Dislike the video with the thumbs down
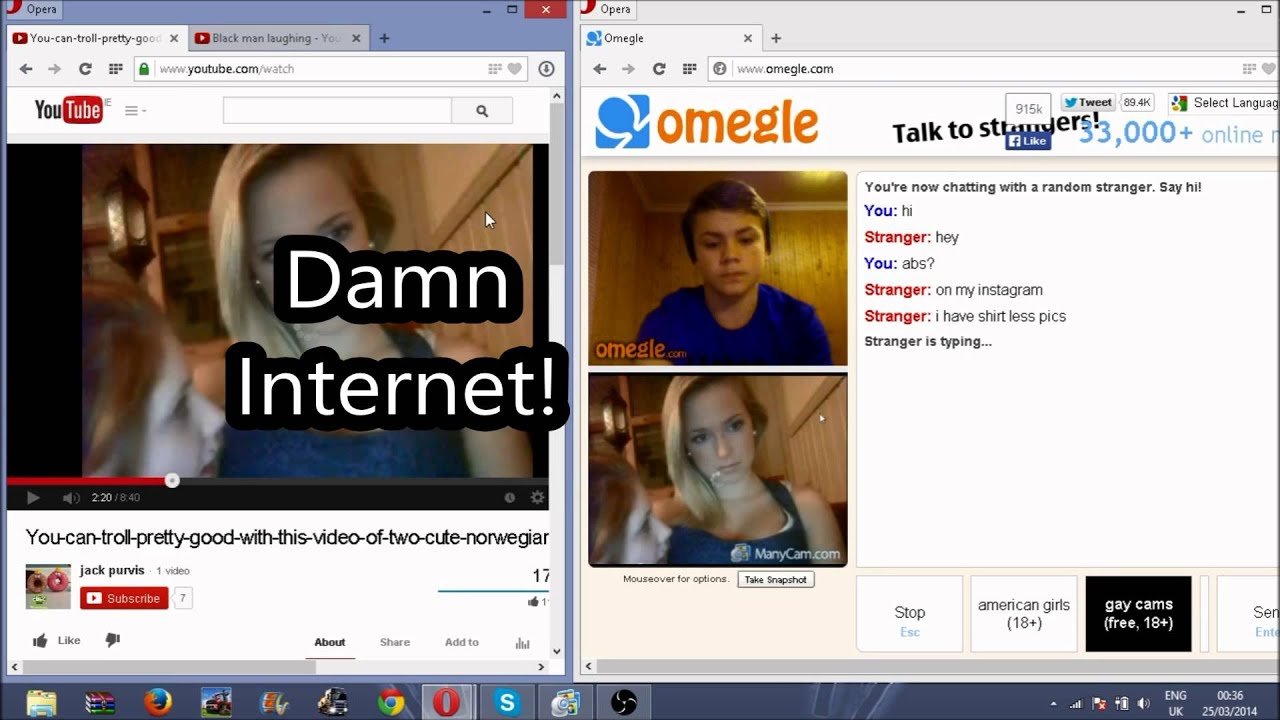The height and width of the screenshot is (720, 1280). 113,641
